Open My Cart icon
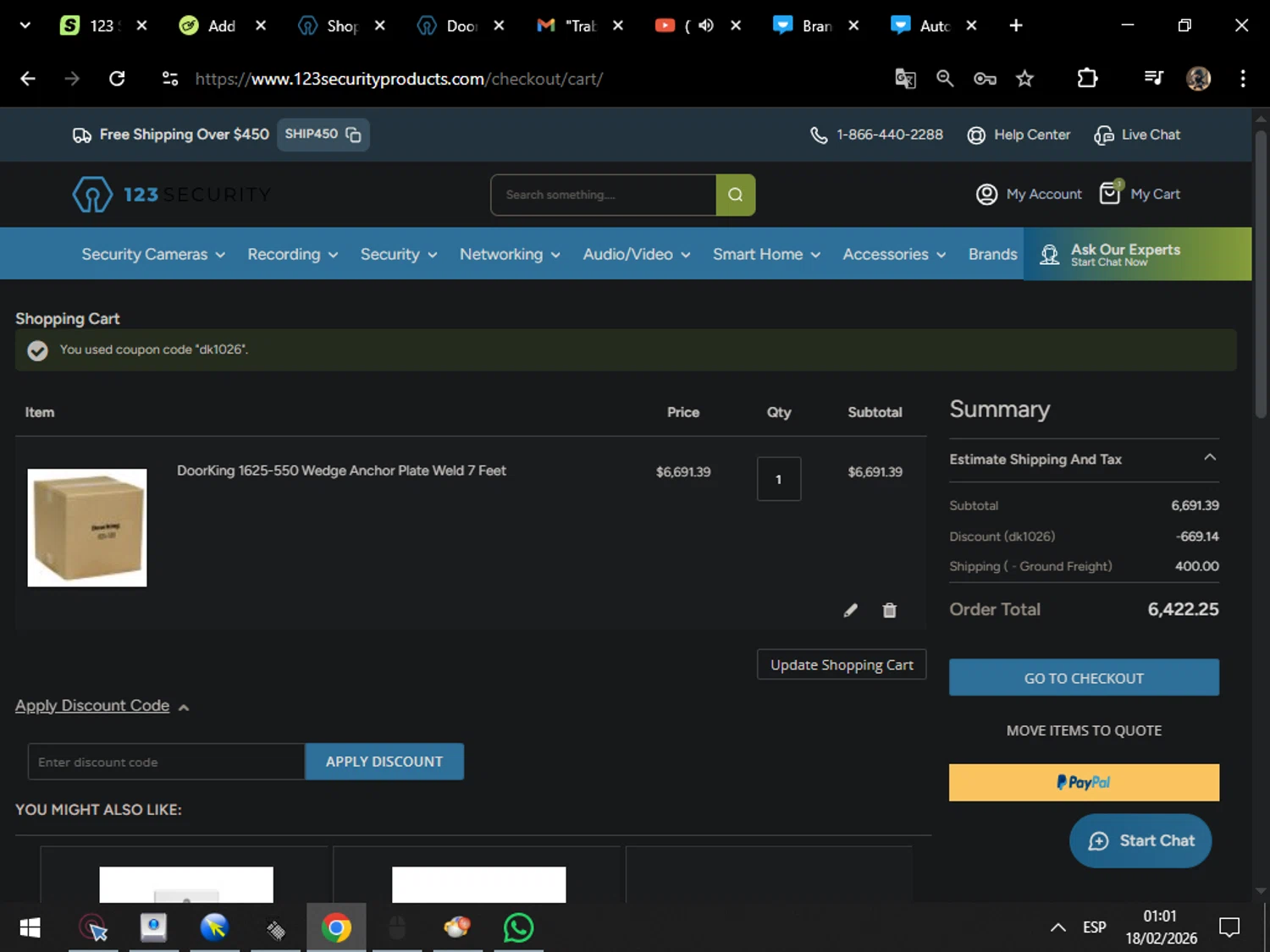Image resolution: width=1270 pixels, height=952 pixels. (x=1110, y=193)
